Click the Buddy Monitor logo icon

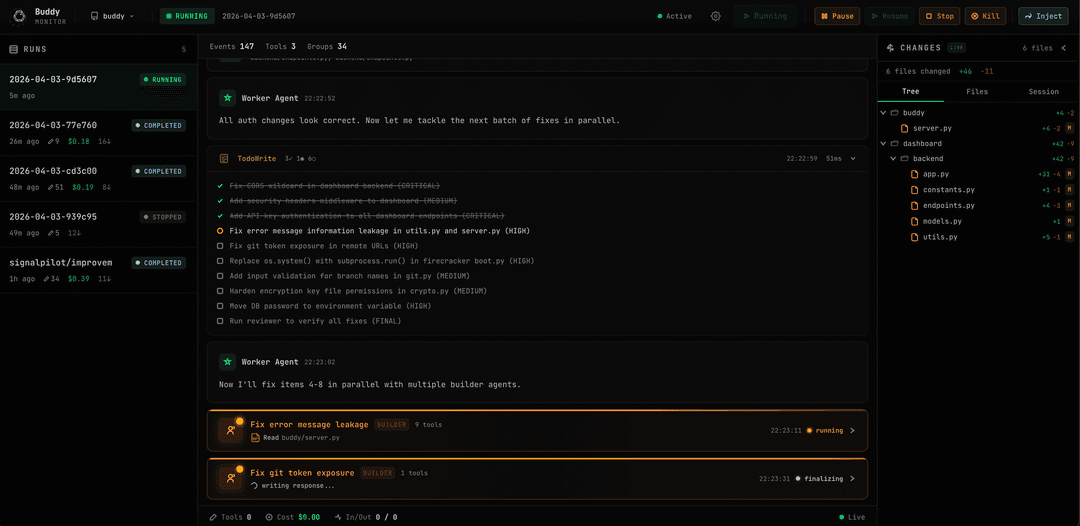click(x=19, y=16)
